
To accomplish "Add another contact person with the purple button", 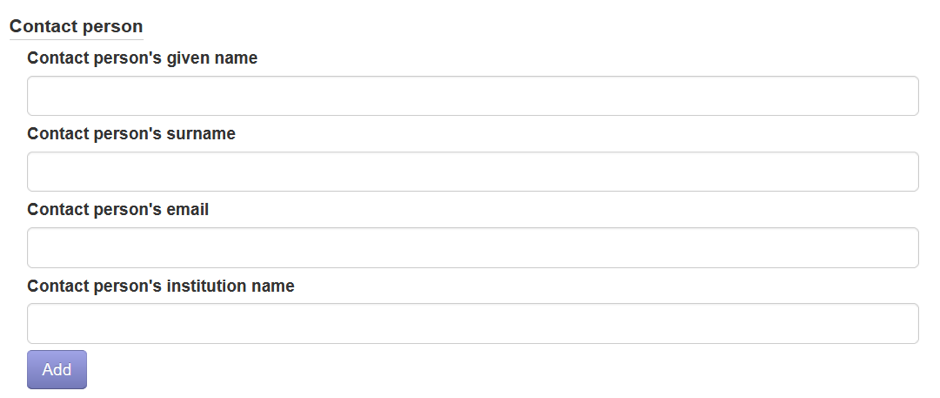I will [x=57, y=370].
